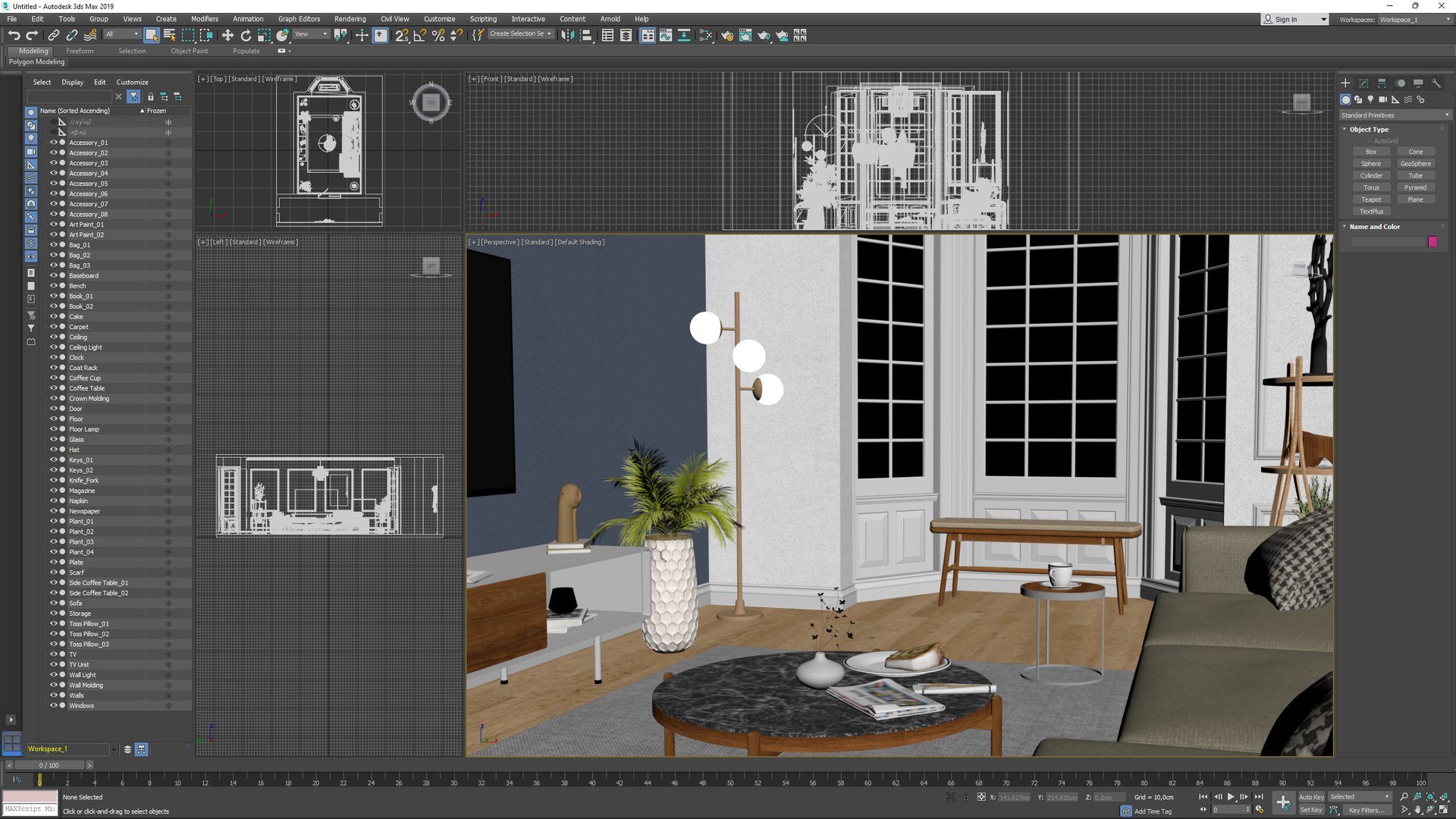
Task: Open the Modify panel tab icon
Action: [x=1363, y=83]
